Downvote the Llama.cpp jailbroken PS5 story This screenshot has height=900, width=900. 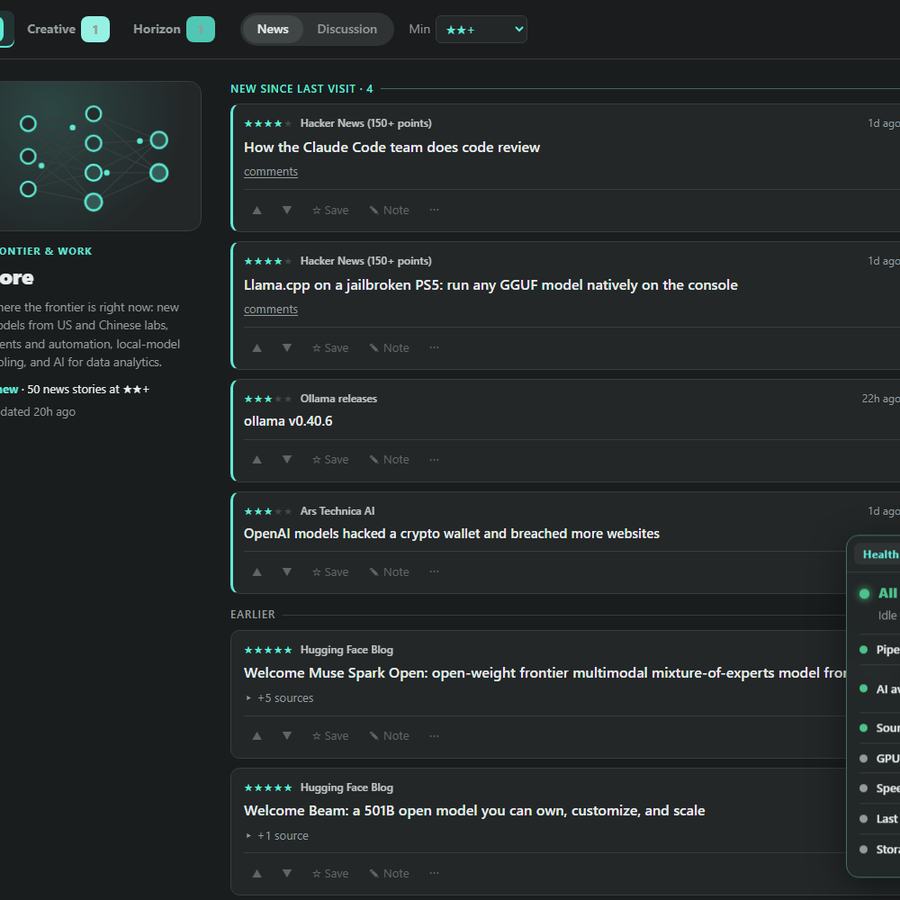[x=287, y=348]
